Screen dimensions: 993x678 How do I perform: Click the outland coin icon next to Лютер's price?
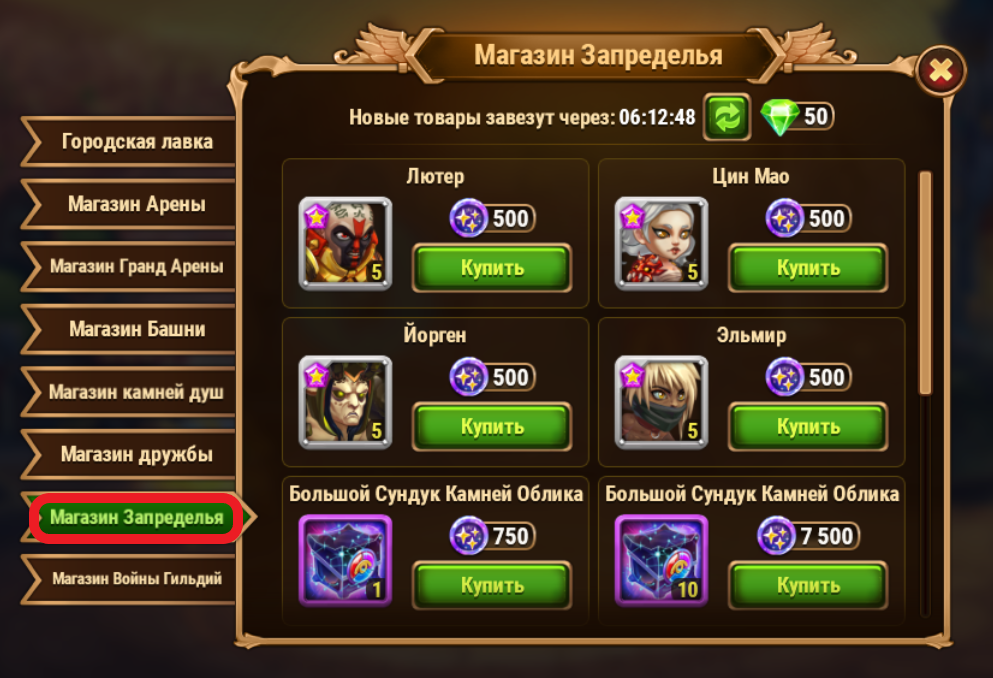tap(468, 218)
